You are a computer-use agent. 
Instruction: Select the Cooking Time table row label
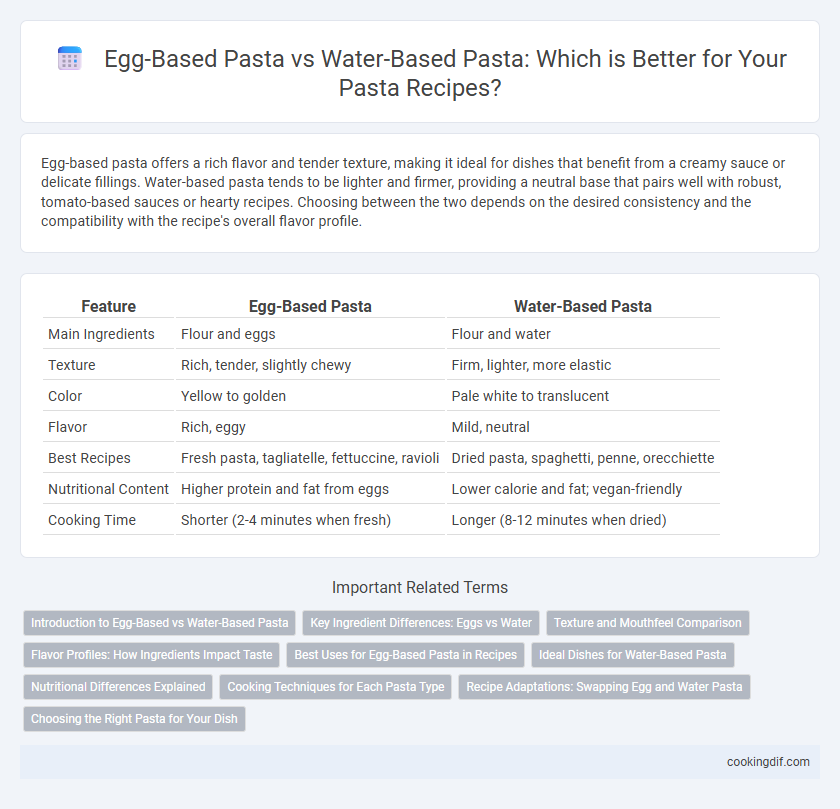coord(92,520)
